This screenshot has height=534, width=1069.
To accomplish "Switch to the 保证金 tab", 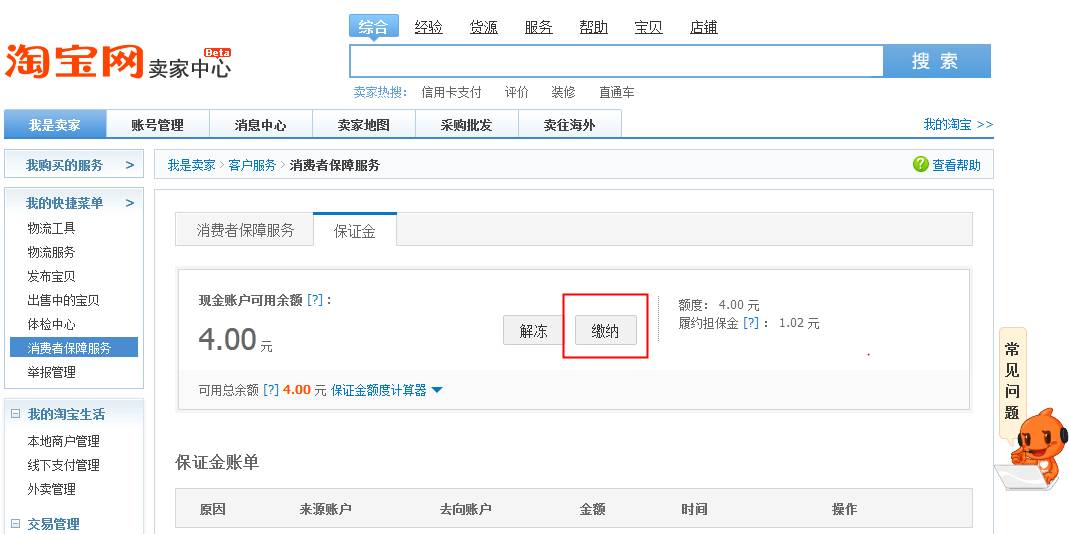I will (x=355, y=231).
